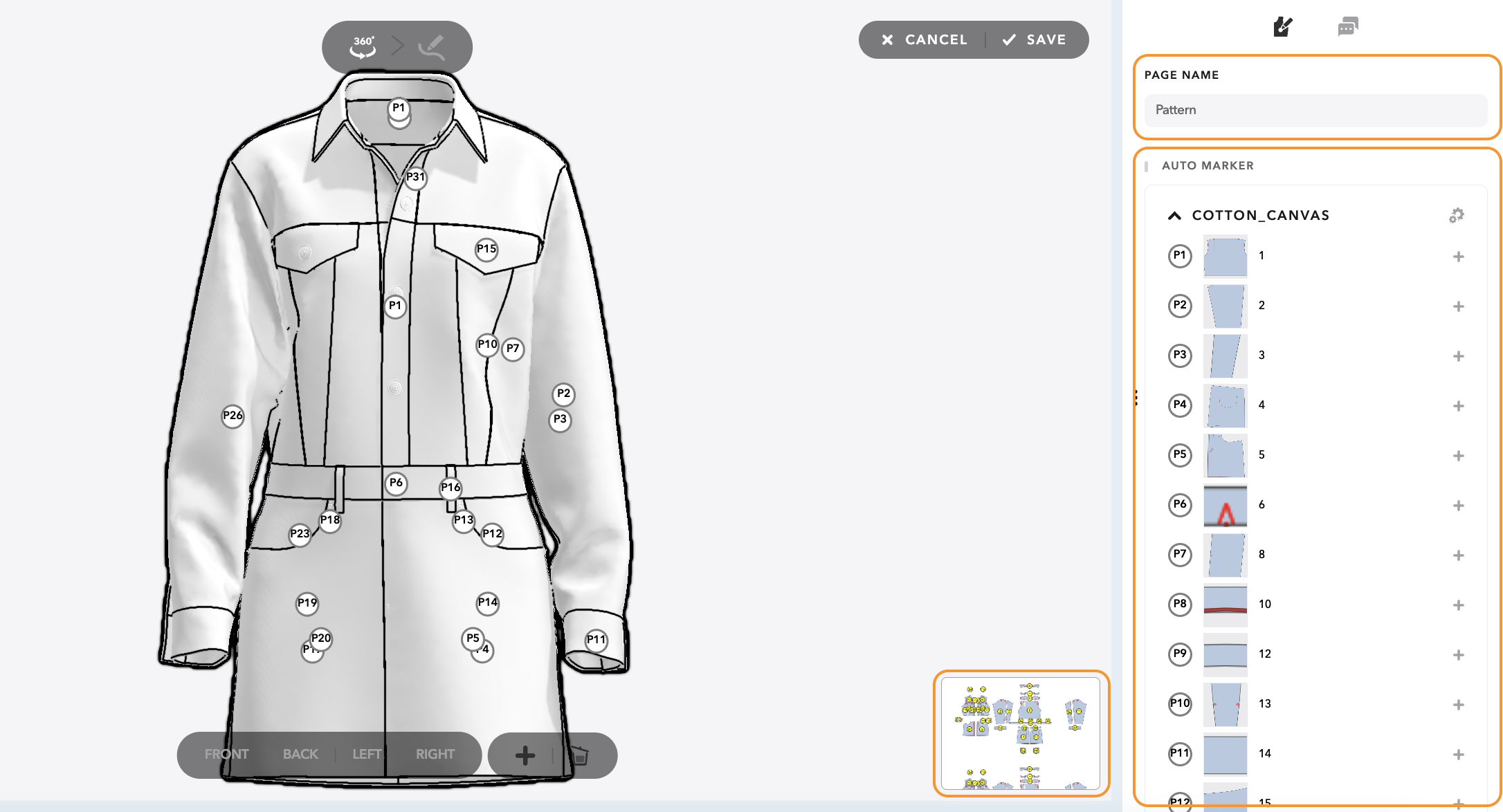
Task: Click the P6 marker on the belt
Action: (x=396, y=483)
